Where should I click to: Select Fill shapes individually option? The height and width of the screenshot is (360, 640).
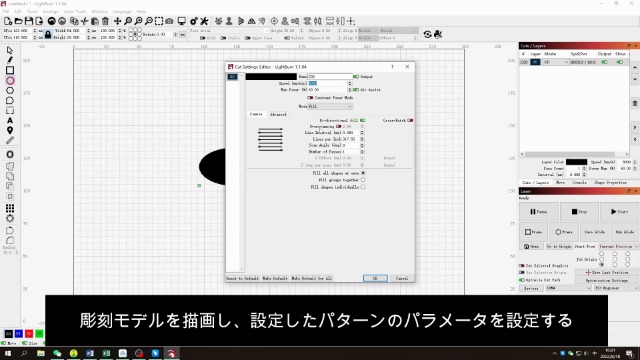point(363,187)
